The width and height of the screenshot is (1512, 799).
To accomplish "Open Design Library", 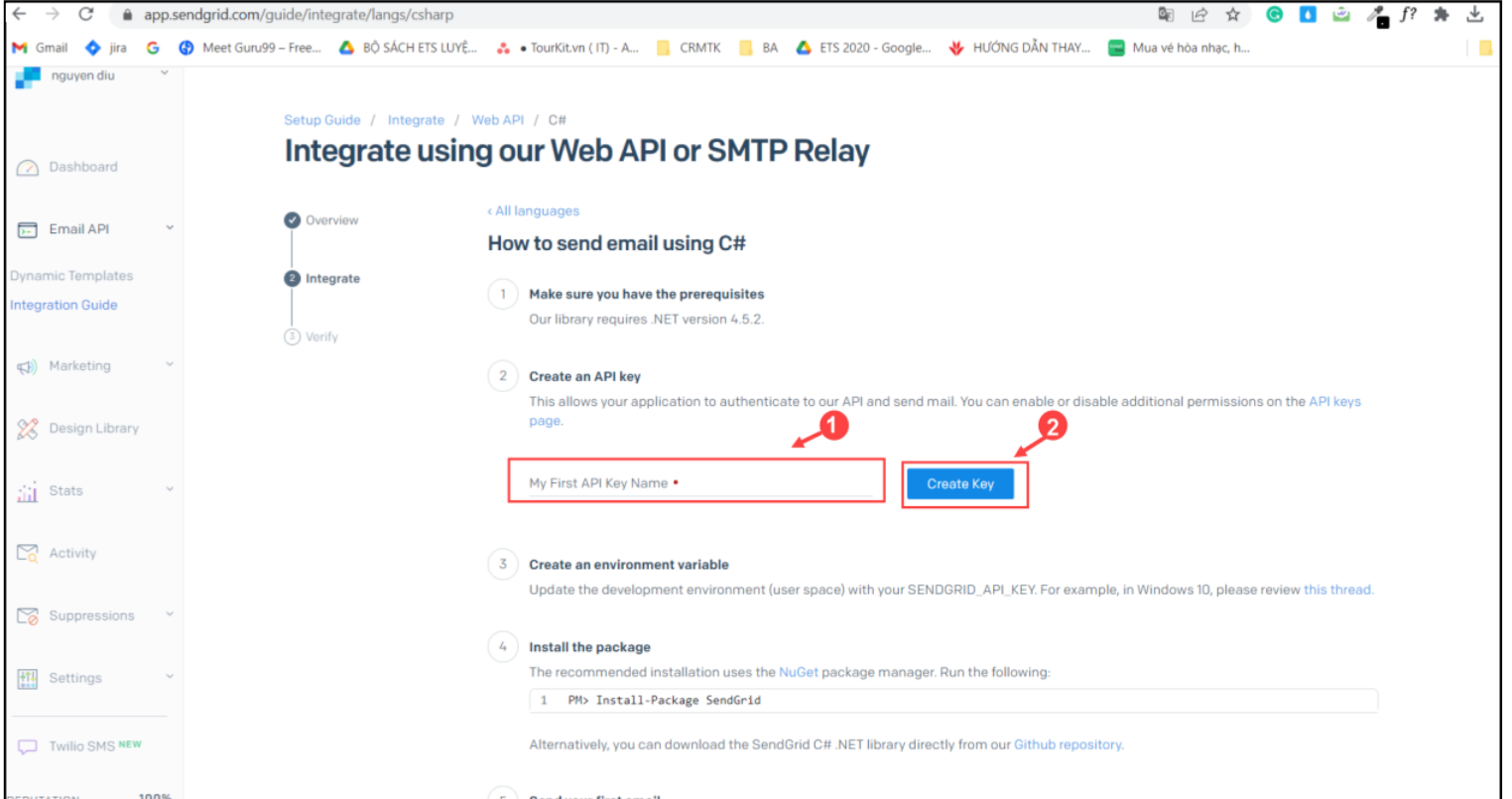I will (94, 428).
